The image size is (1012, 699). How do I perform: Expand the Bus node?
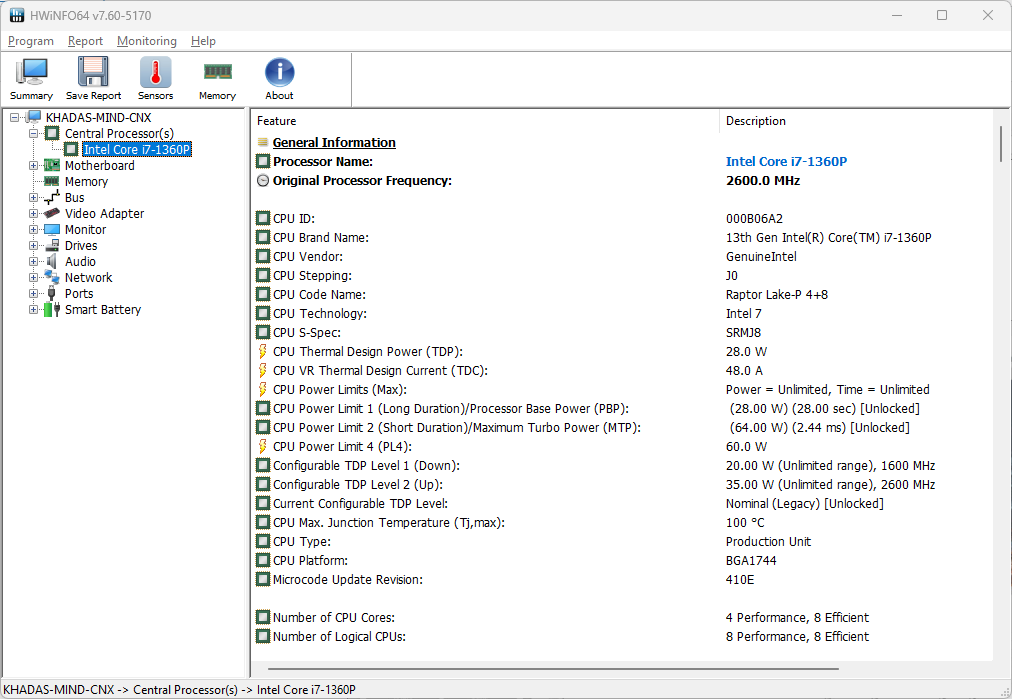click(33, 198)
